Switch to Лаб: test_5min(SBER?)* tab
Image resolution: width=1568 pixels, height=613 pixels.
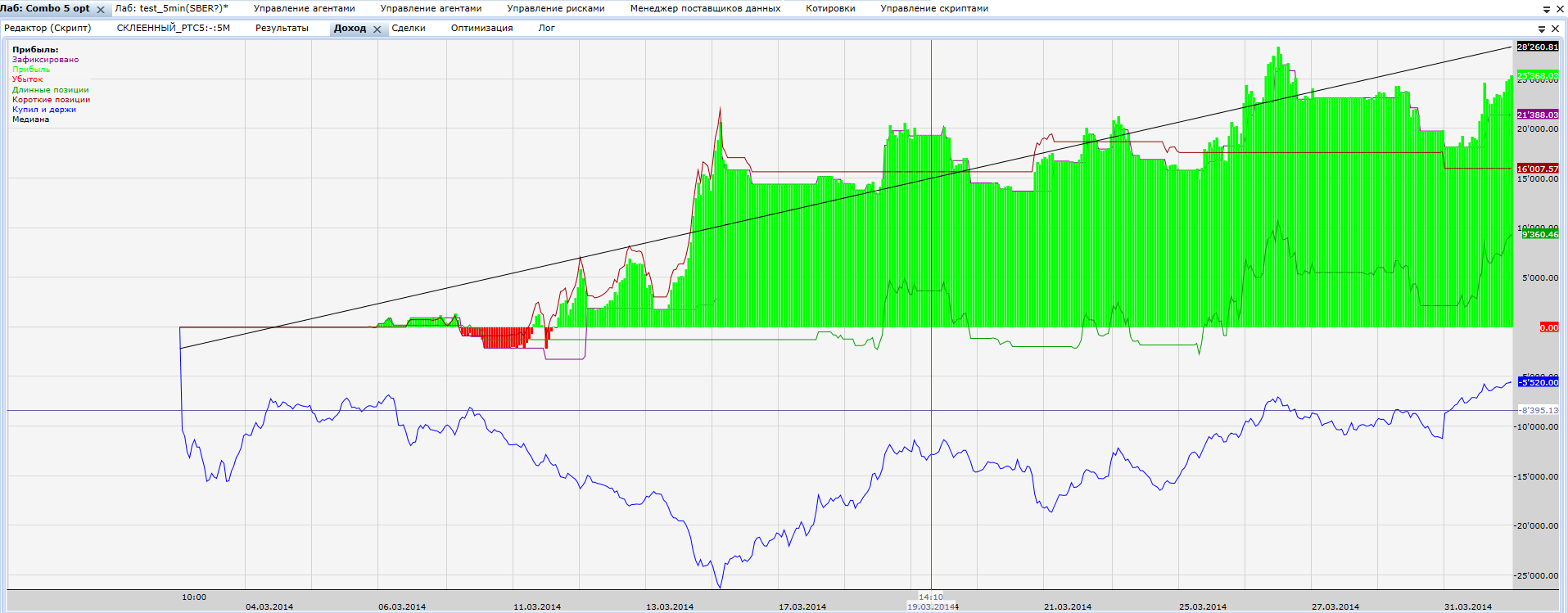171,8
